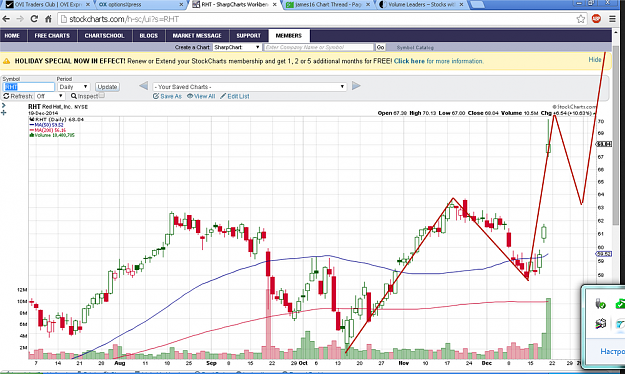The height and width of the screenshot is (374, 625).
Task: Open SUPPORT menu item
Action: coord(248,35)
